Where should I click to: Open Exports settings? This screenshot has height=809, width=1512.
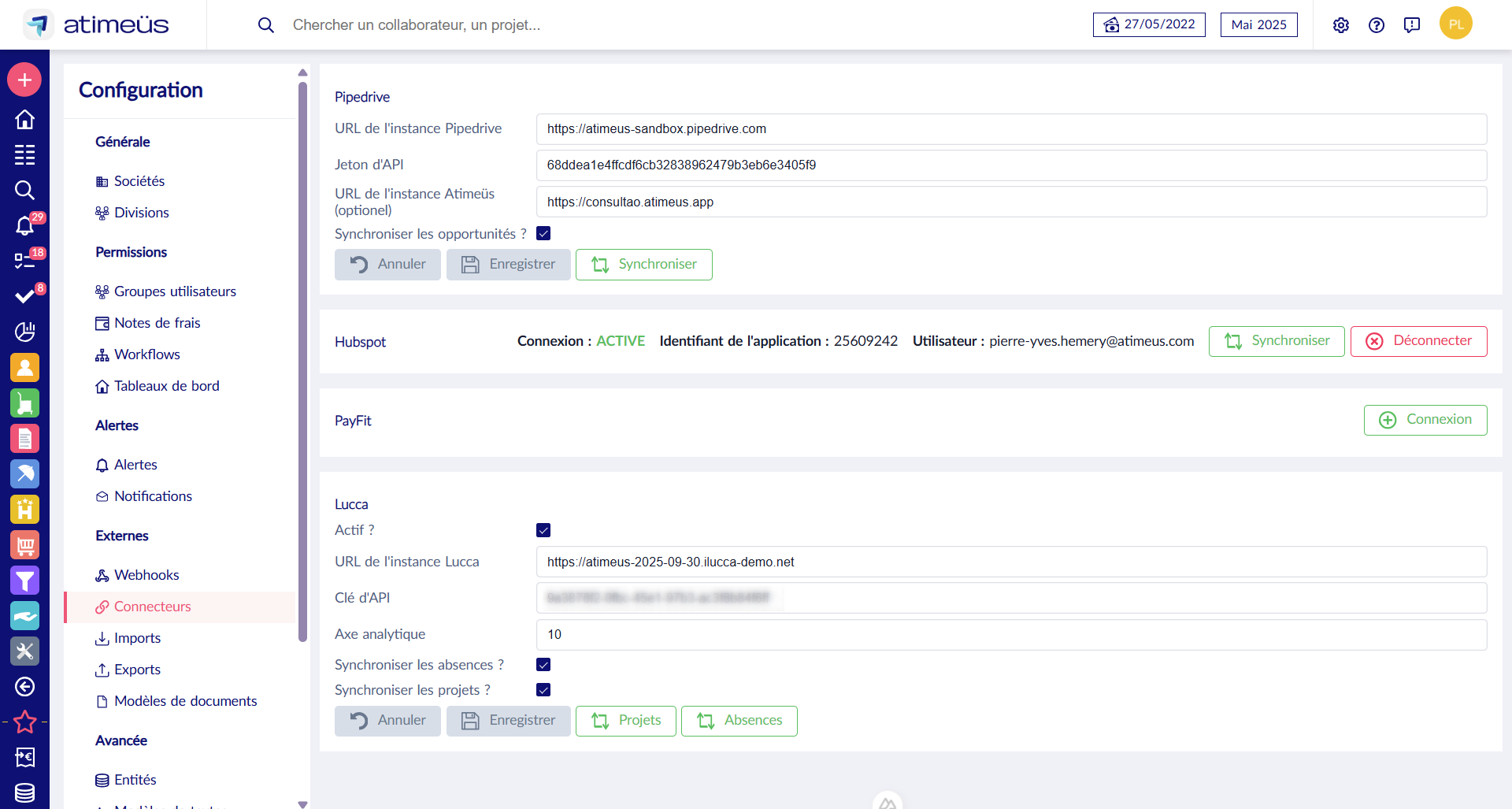click(128, 670)
